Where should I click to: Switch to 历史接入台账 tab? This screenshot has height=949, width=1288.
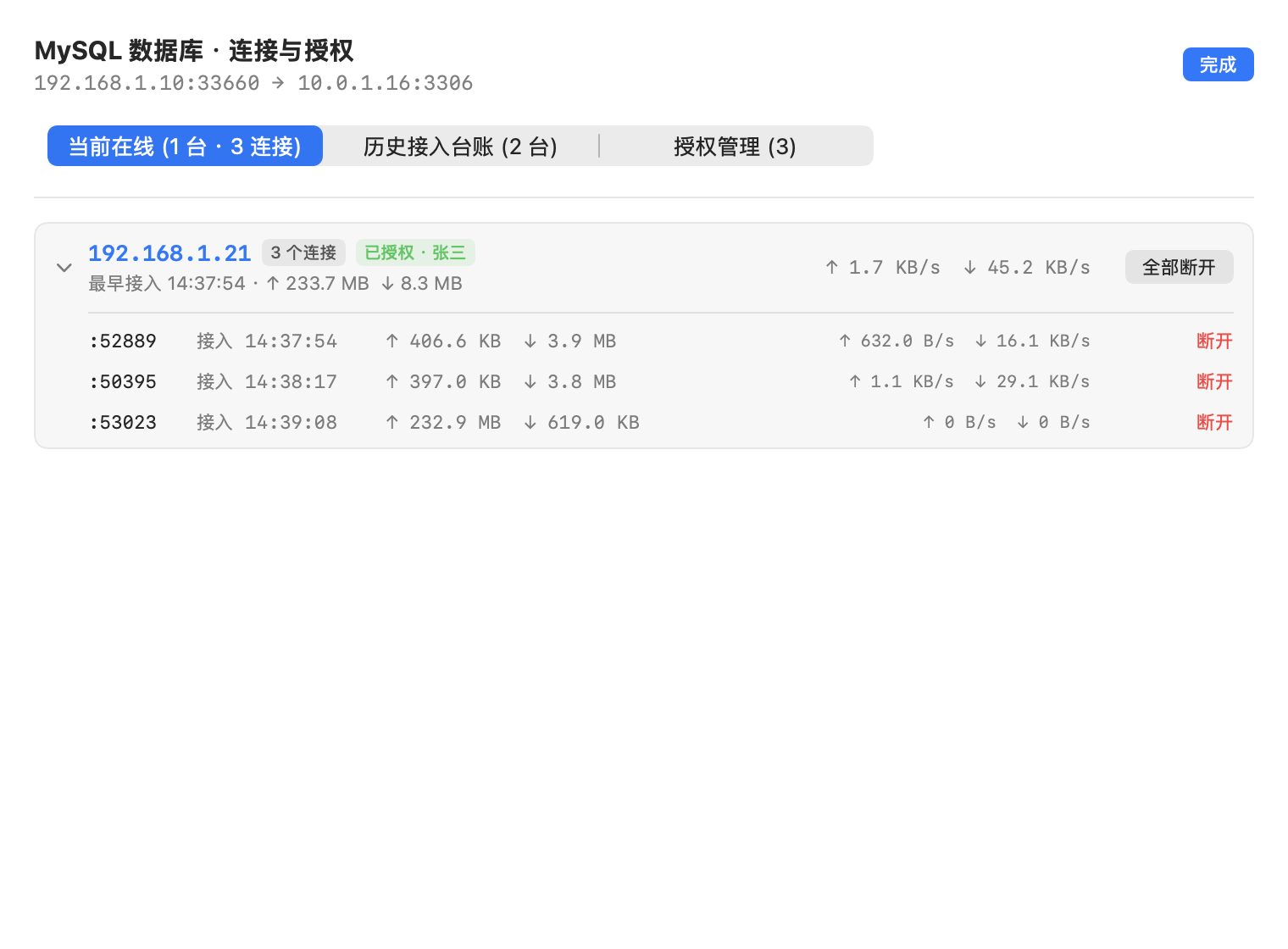coord(460,146)
